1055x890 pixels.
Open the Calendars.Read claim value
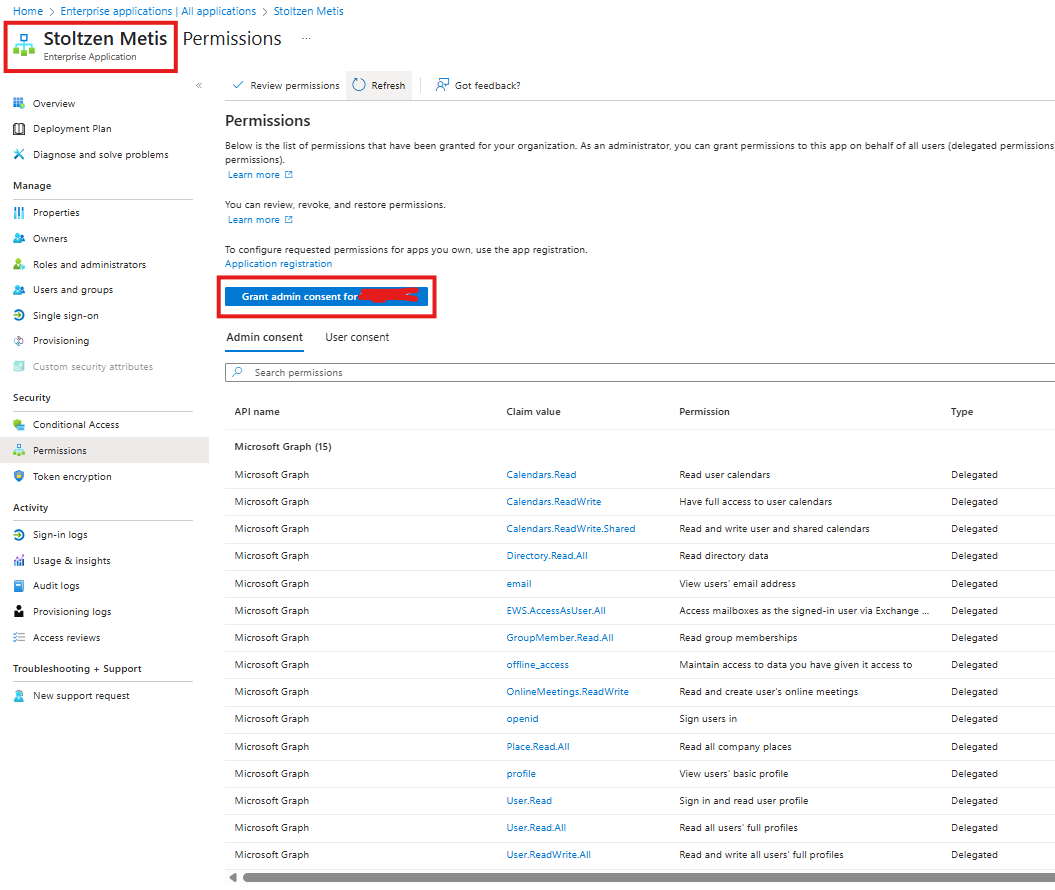541,474
